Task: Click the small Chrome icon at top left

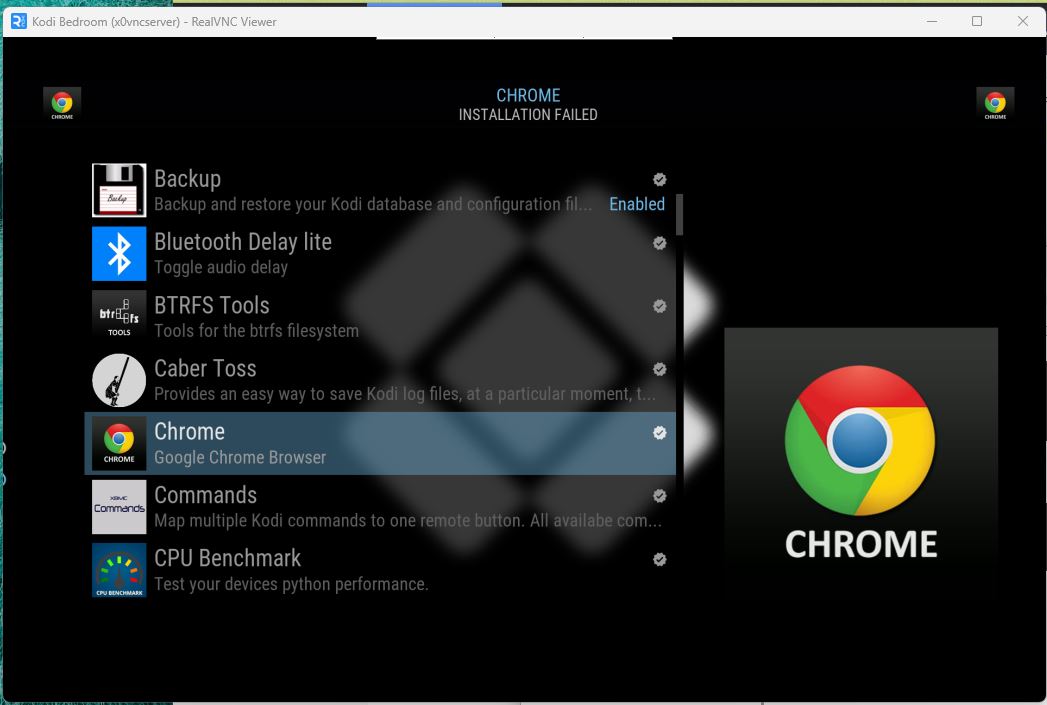Action: click(62, 105)
